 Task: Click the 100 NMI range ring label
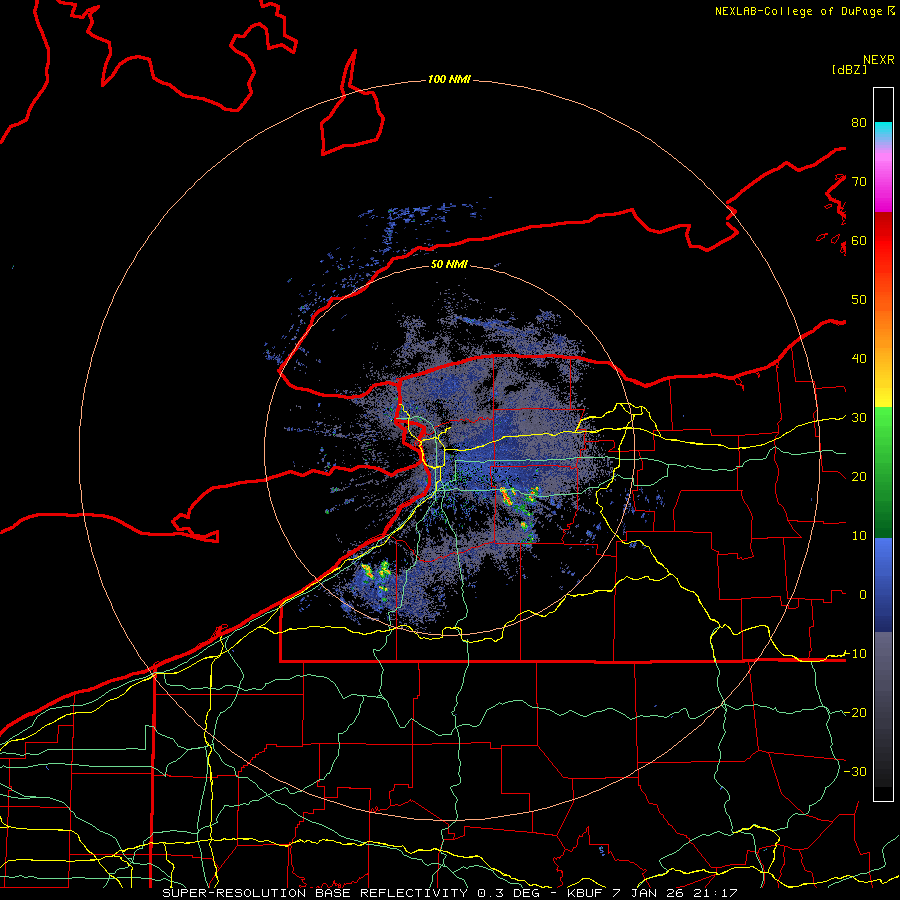click(x=449, y=79)
